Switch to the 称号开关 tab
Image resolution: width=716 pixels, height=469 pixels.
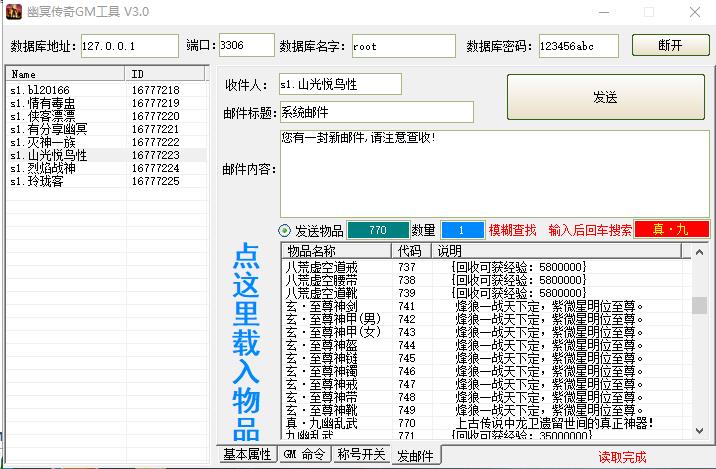click(361, 455)
